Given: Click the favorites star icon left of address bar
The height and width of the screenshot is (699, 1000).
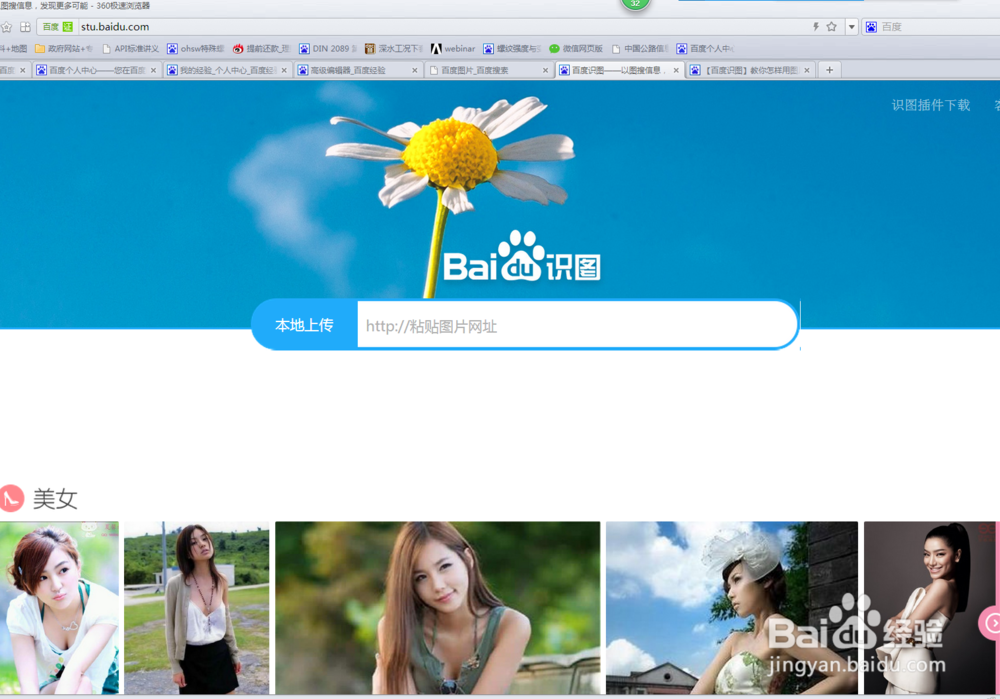Looking at the screenshot, I should coord(6,27).
